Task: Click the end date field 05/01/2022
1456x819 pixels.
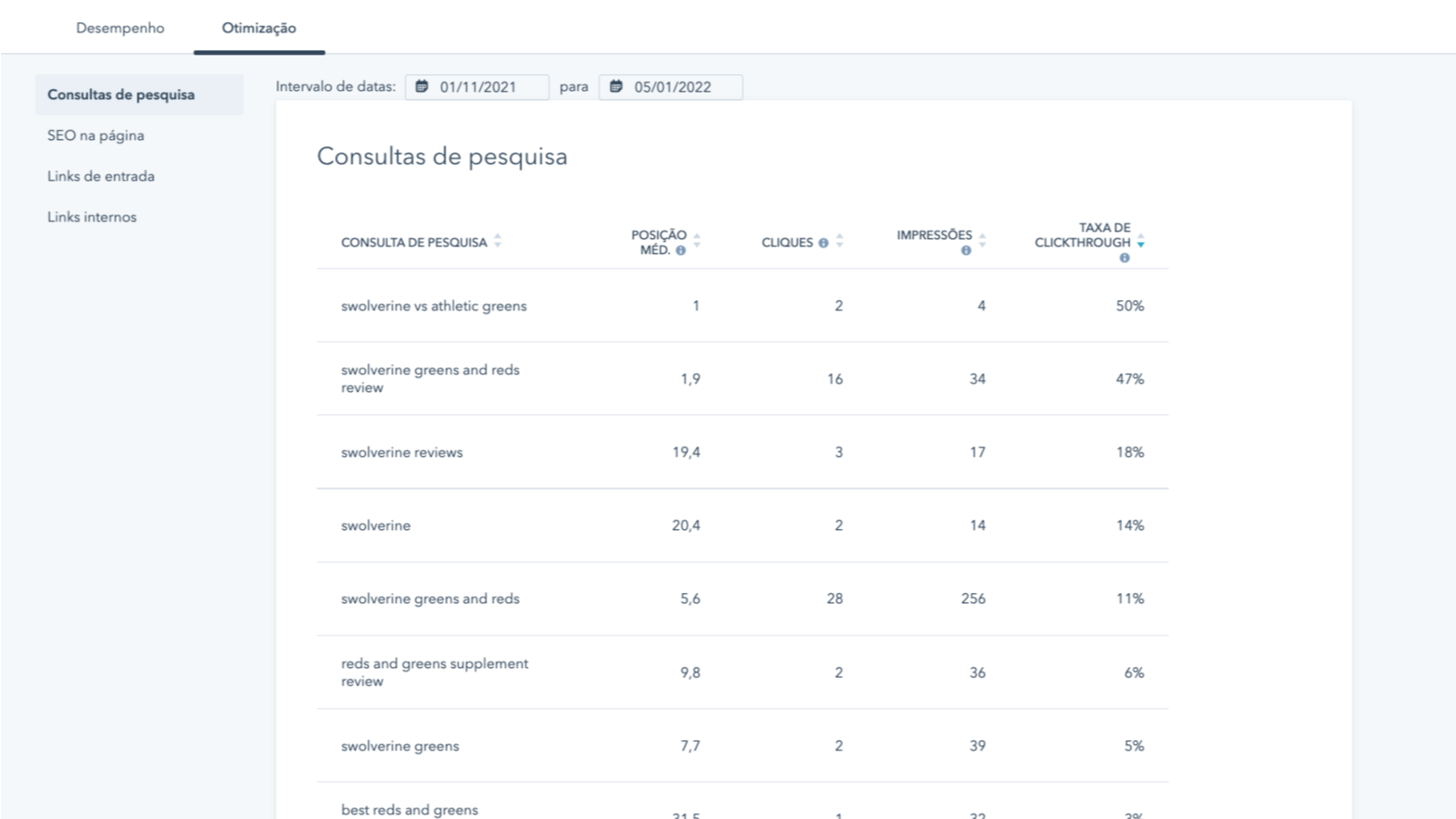Action: click(670, 87)
